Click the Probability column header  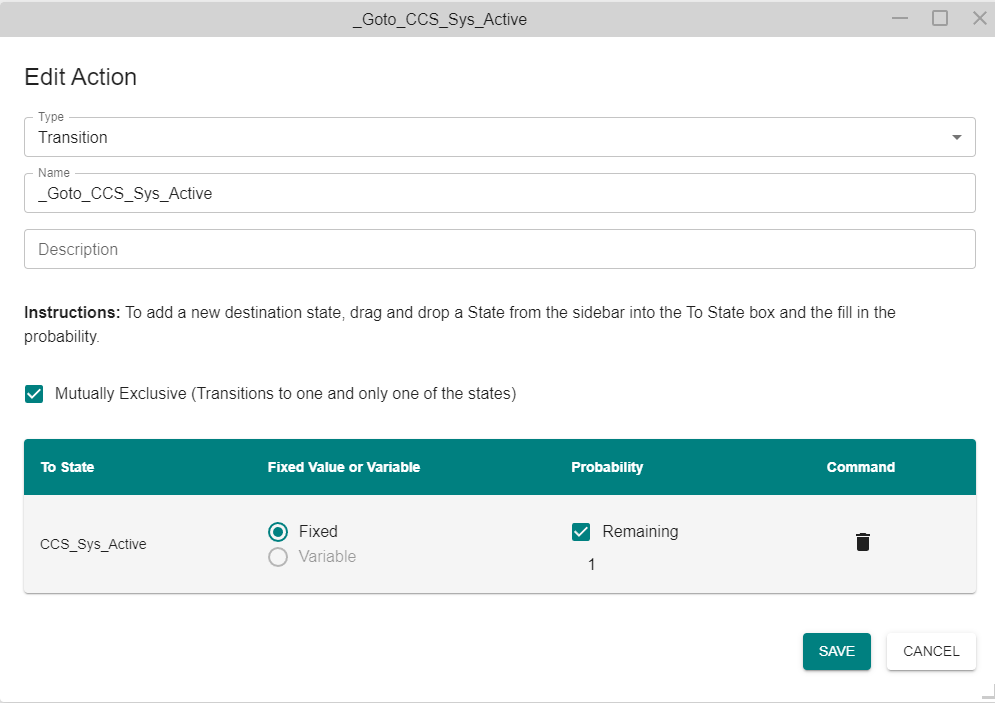(607, 467)
